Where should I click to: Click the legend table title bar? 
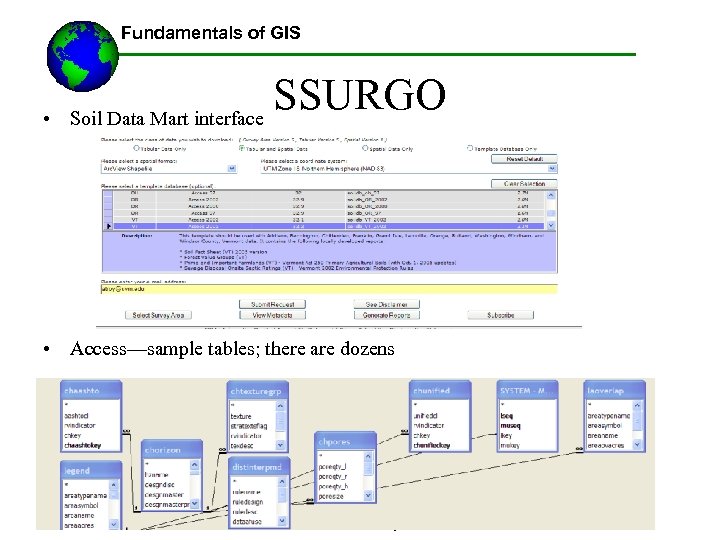[91, 471]
